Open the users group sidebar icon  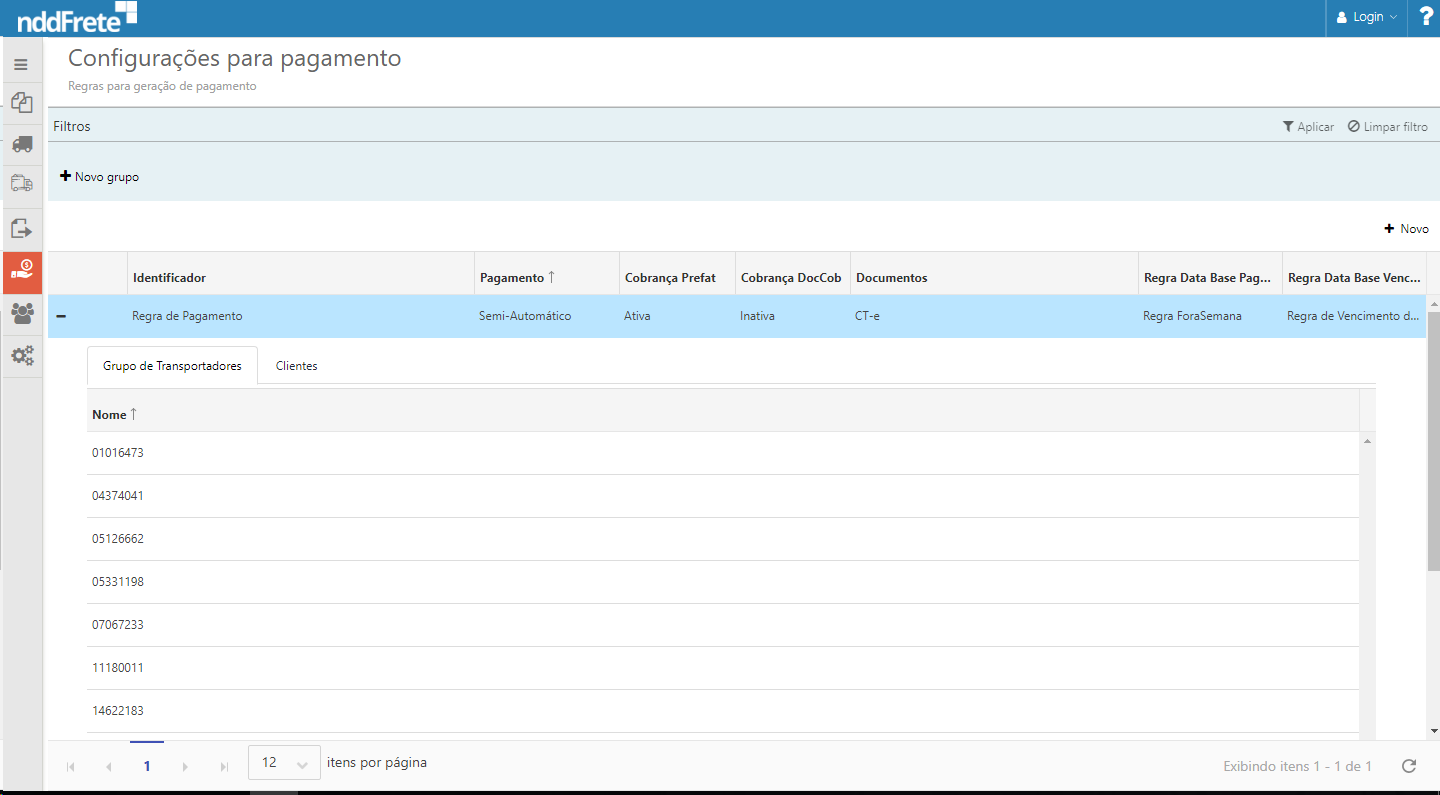coord(21,313)
